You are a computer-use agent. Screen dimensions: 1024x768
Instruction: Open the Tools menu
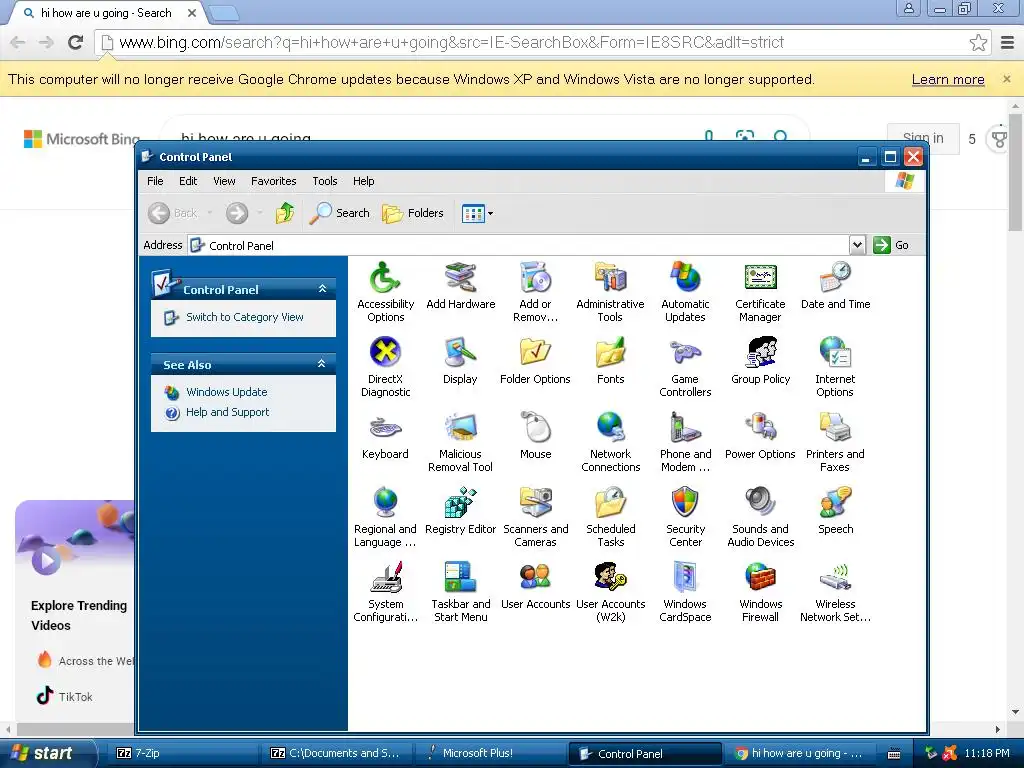325,181
